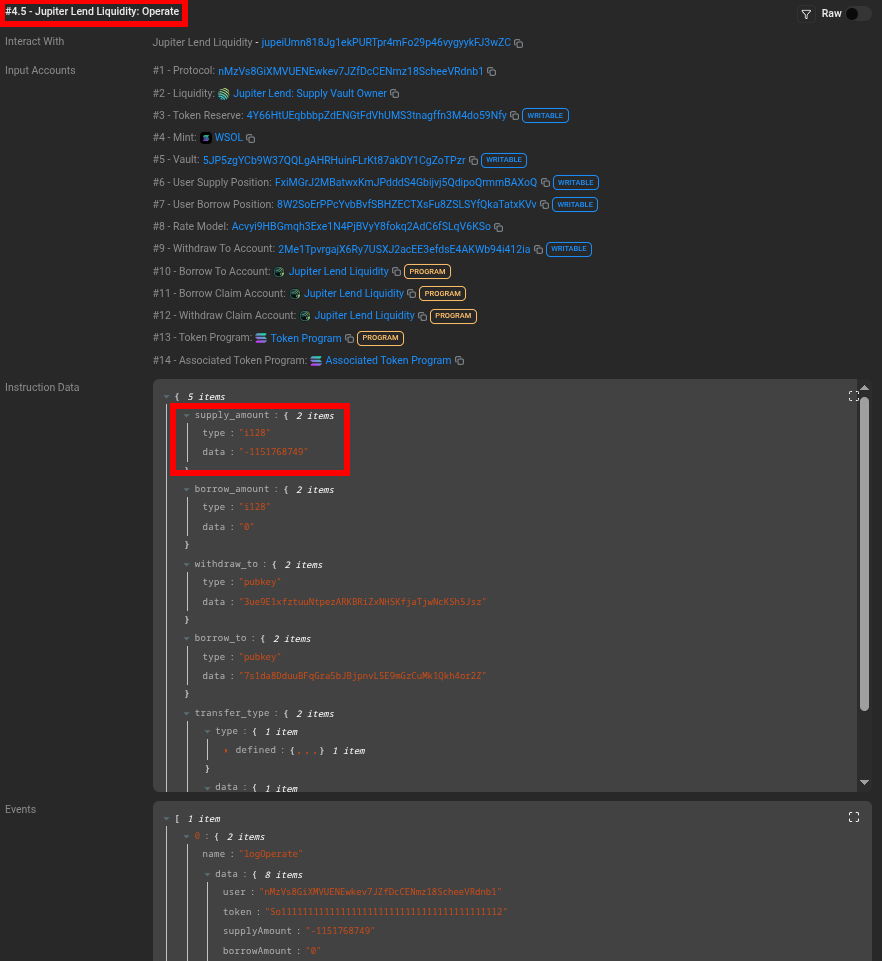Image resolution: width=882 pixels, height=961 pixels.
Task: Copy the WSOL mint address
Action: [251, 139]
